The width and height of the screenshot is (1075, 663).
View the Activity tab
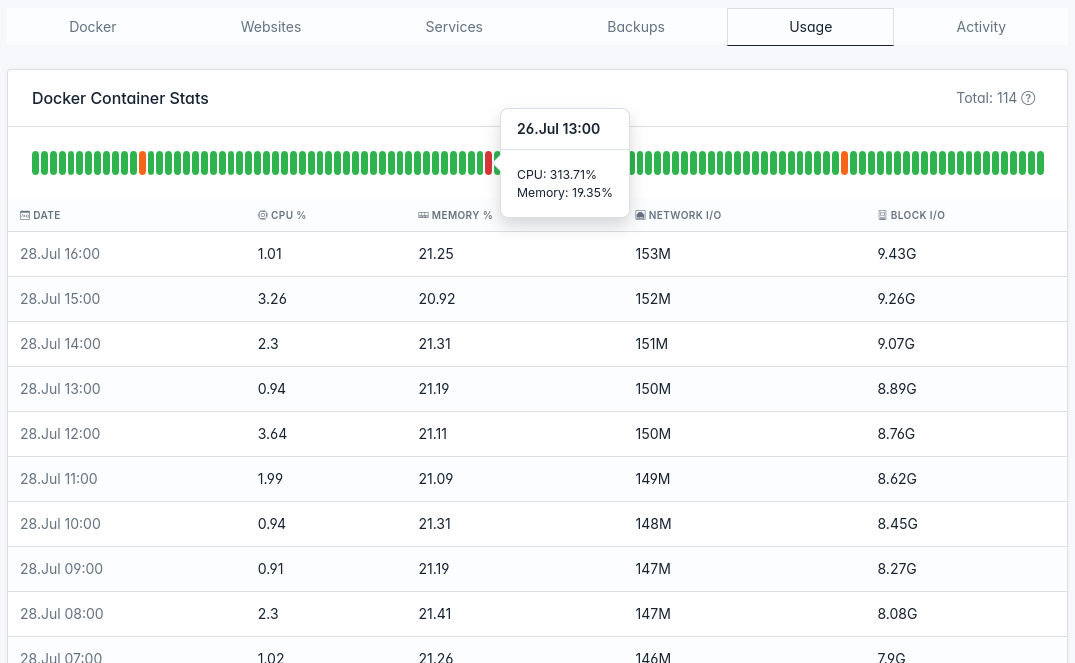click(981, 27)
